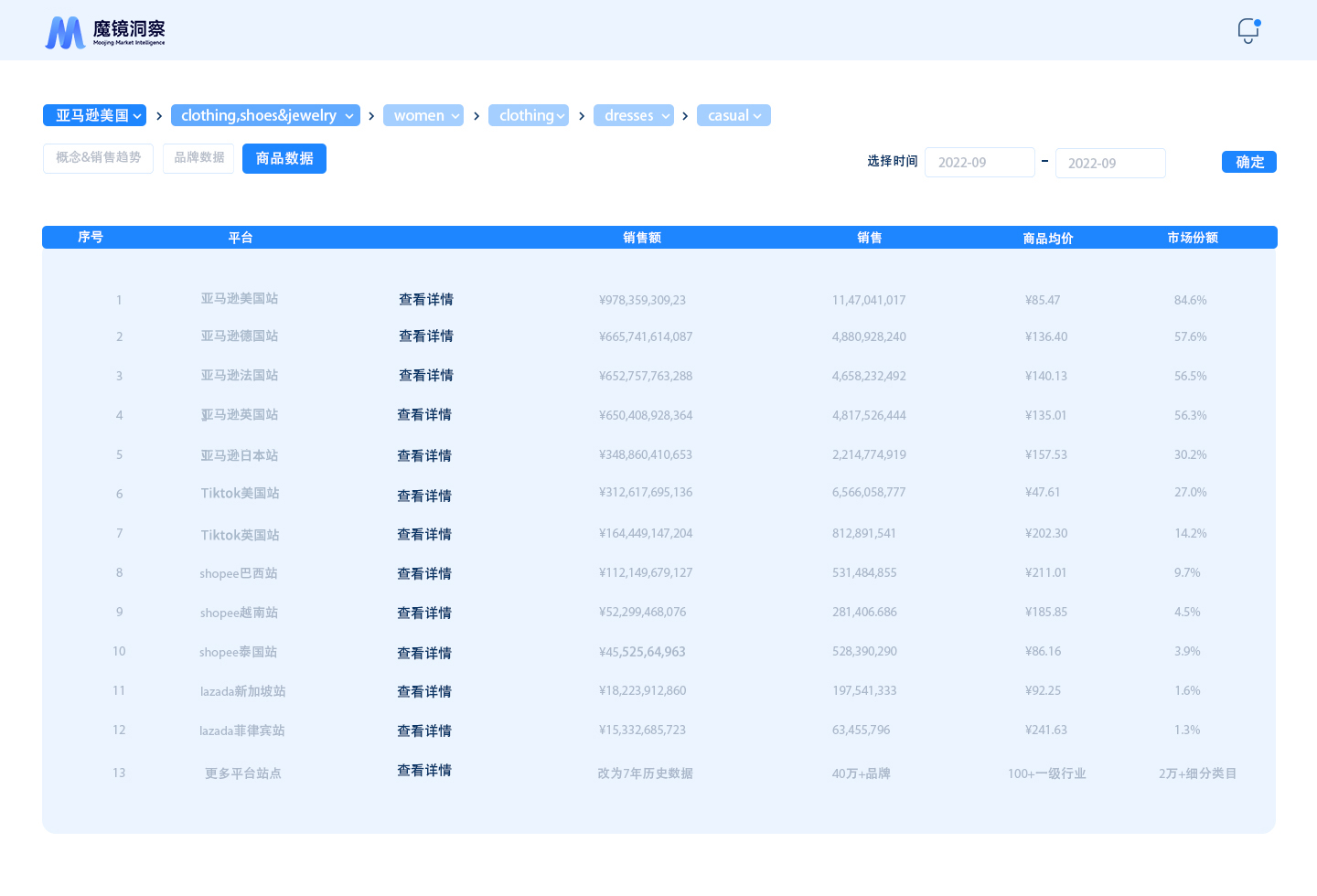Switch to the 品牌数据 tab
The height and width of the screenshot is (896, 1317).
tap(198, 158)
